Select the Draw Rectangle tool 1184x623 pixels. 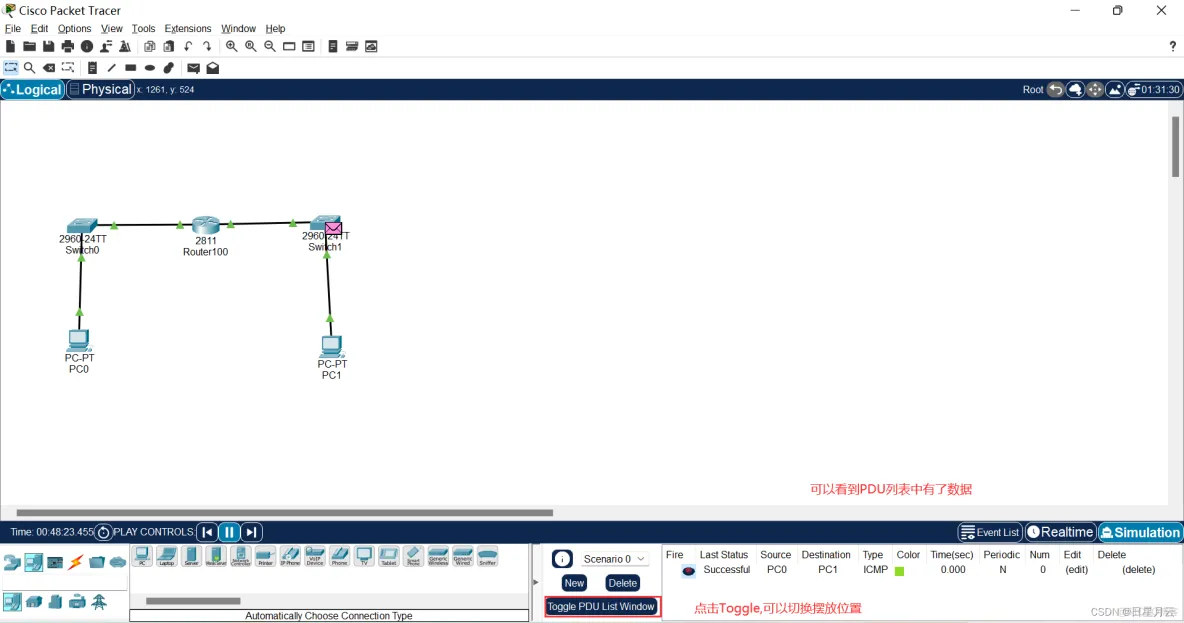click(131, 68)
